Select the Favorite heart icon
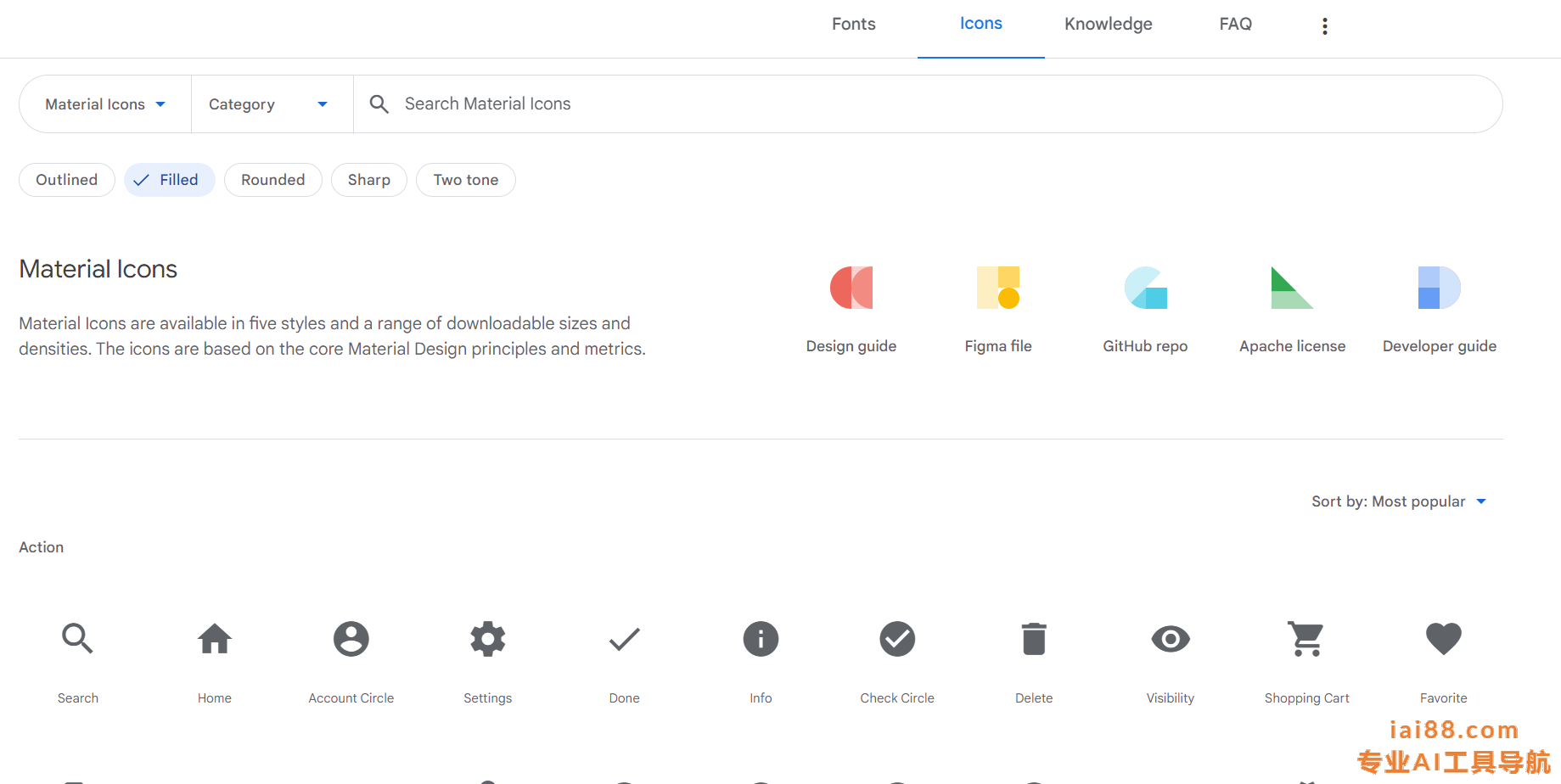The height and width of the screenshot is (784, 1561). coord(1444,639)
